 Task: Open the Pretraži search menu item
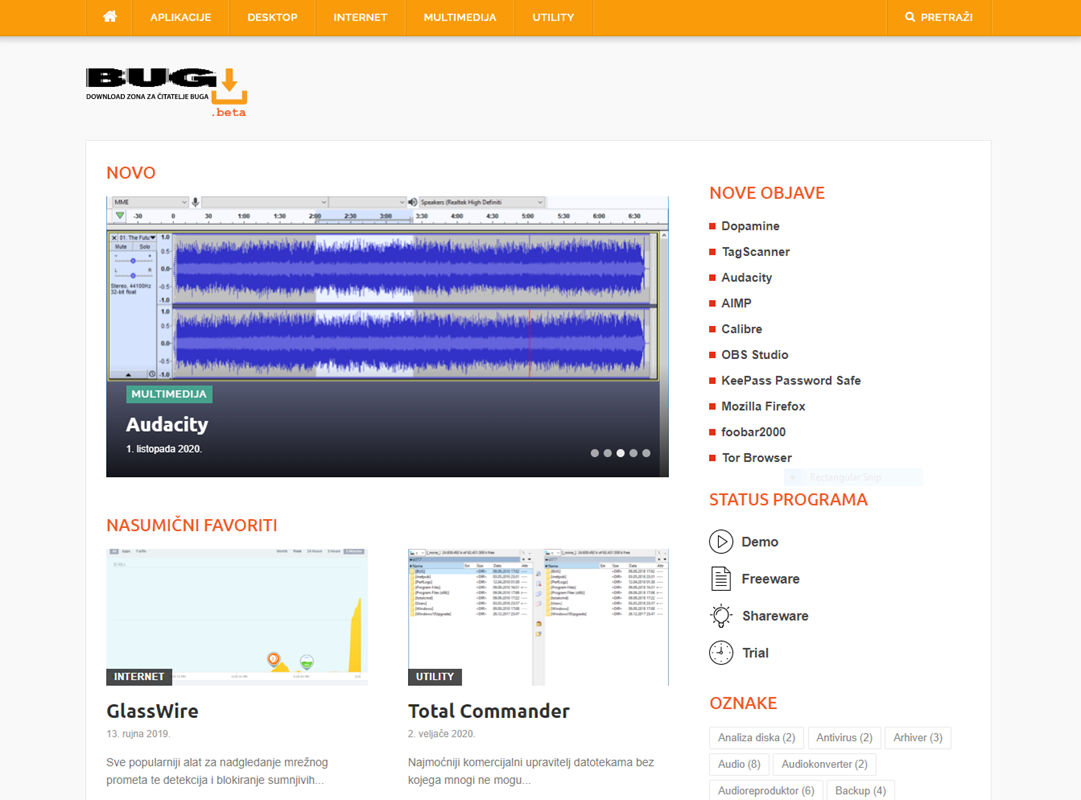tap(939, 17)
